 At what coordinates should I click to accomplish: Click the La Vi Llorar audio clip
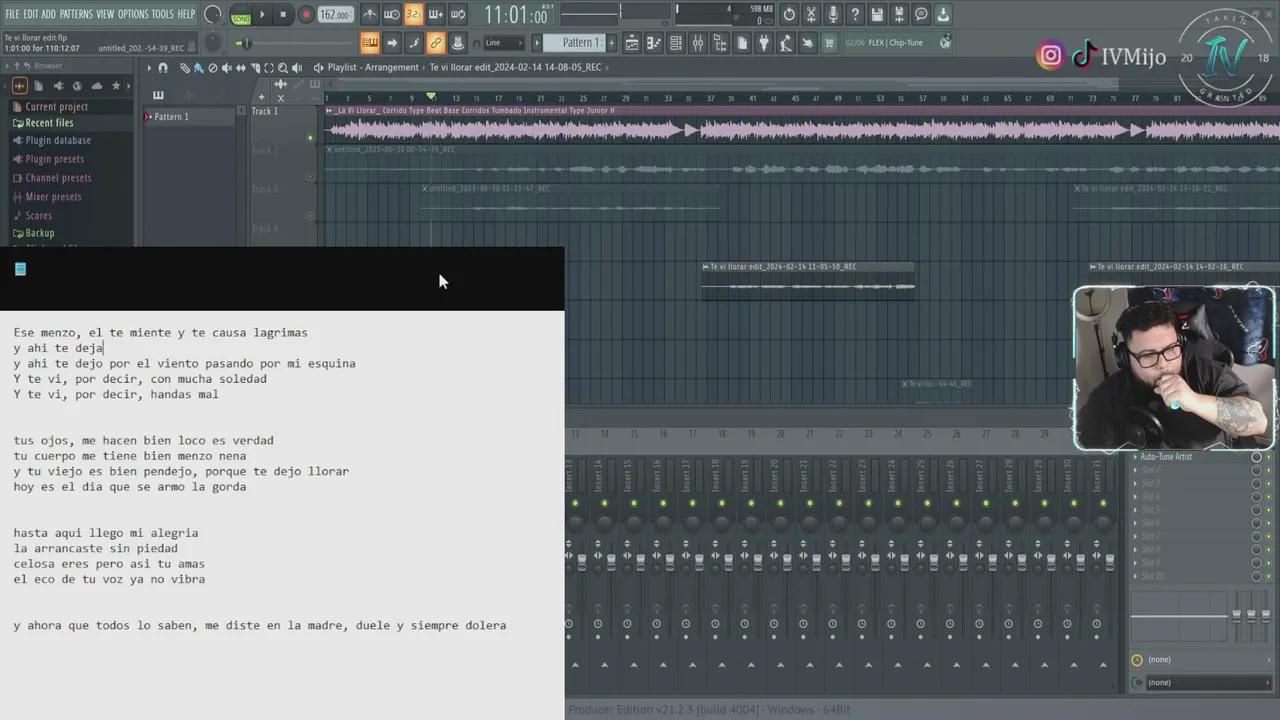802,125
